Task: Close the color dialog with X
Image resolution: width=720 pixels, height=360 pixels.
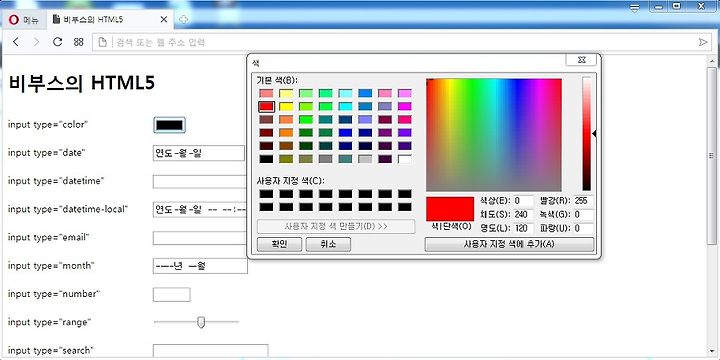Action: pyautogui.click(x=581, y=60)
